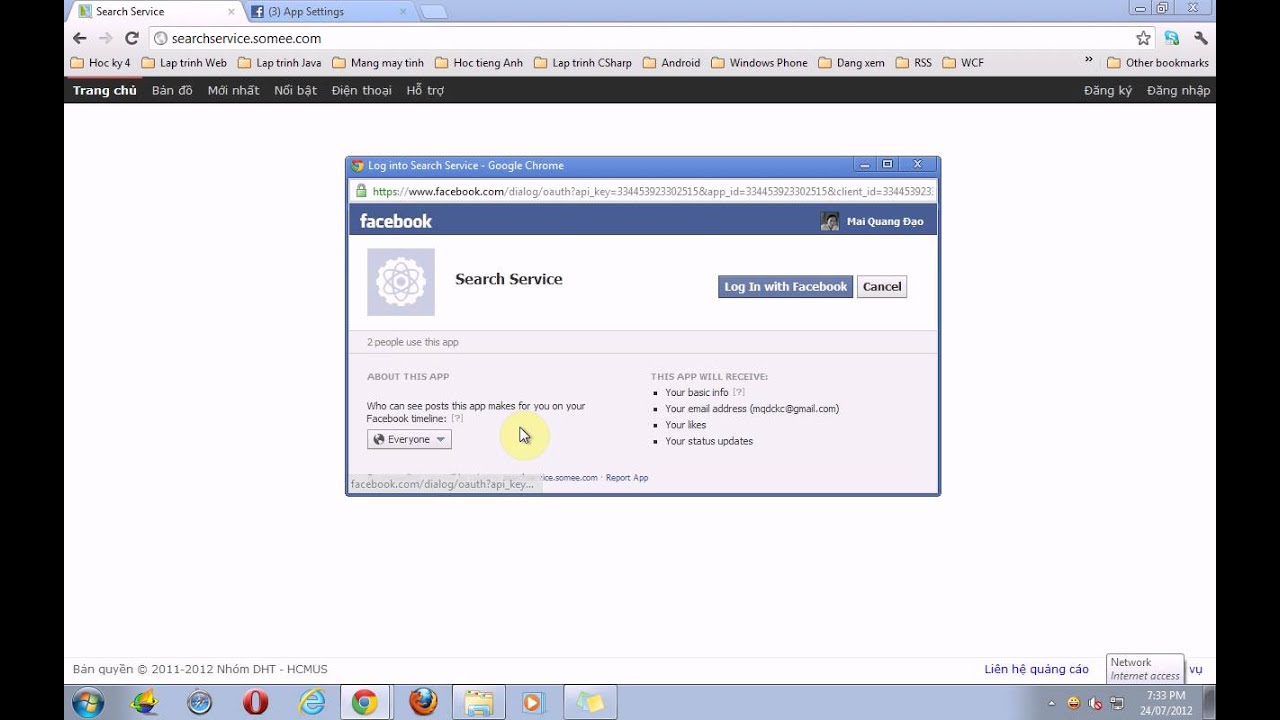Open media player icon in taskbar

click(533, 703)
